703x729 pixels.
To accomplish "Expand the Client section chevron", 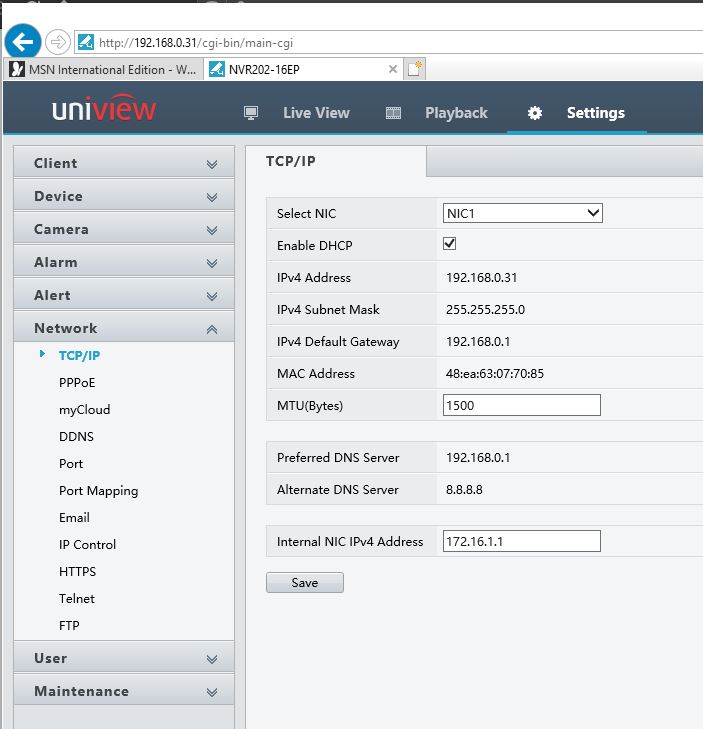I will 212,164.
